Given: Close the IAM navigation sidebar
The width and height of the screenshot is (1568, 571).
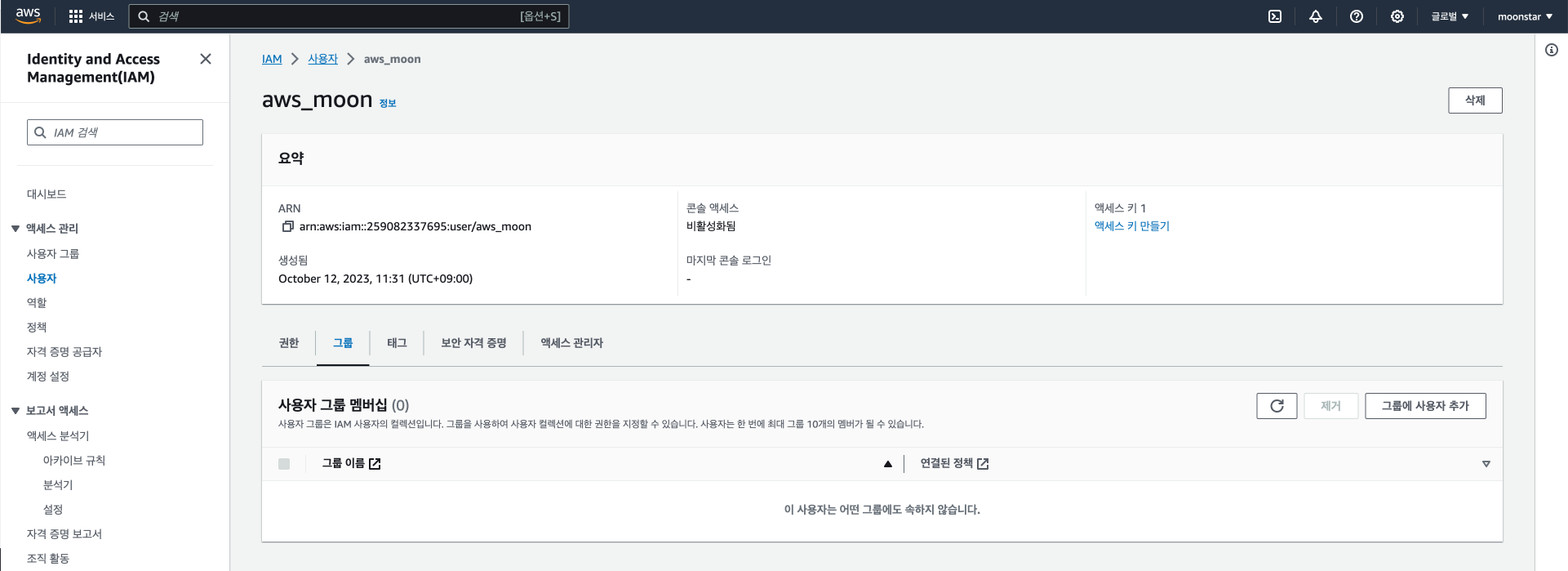Looking at the screenshot, I should [206, 59].
